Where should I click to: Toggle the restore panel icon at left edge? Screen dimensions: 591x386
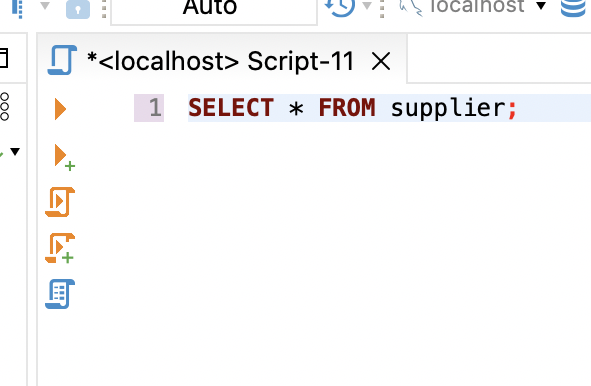3,58
